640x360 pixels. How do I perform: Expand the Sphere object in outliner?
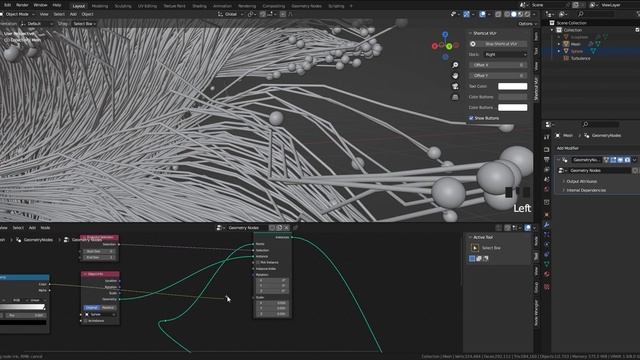559,51
